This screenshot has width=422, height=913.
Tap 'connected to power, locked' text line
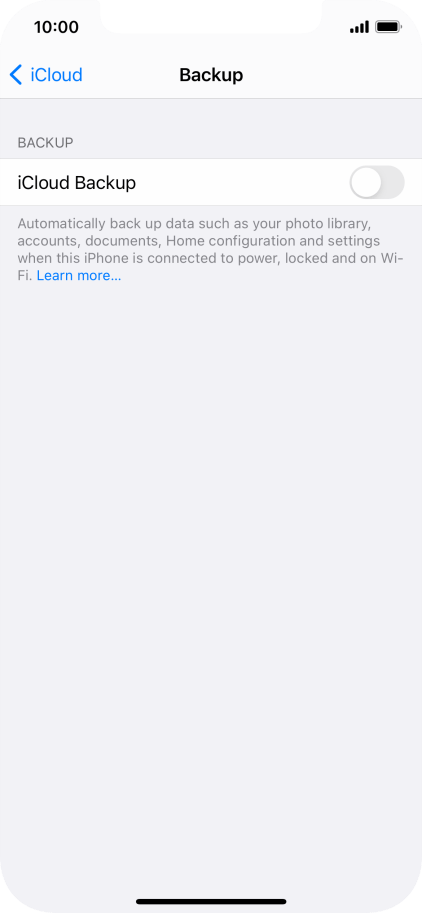pyautogui.click(x=211, y=258)
